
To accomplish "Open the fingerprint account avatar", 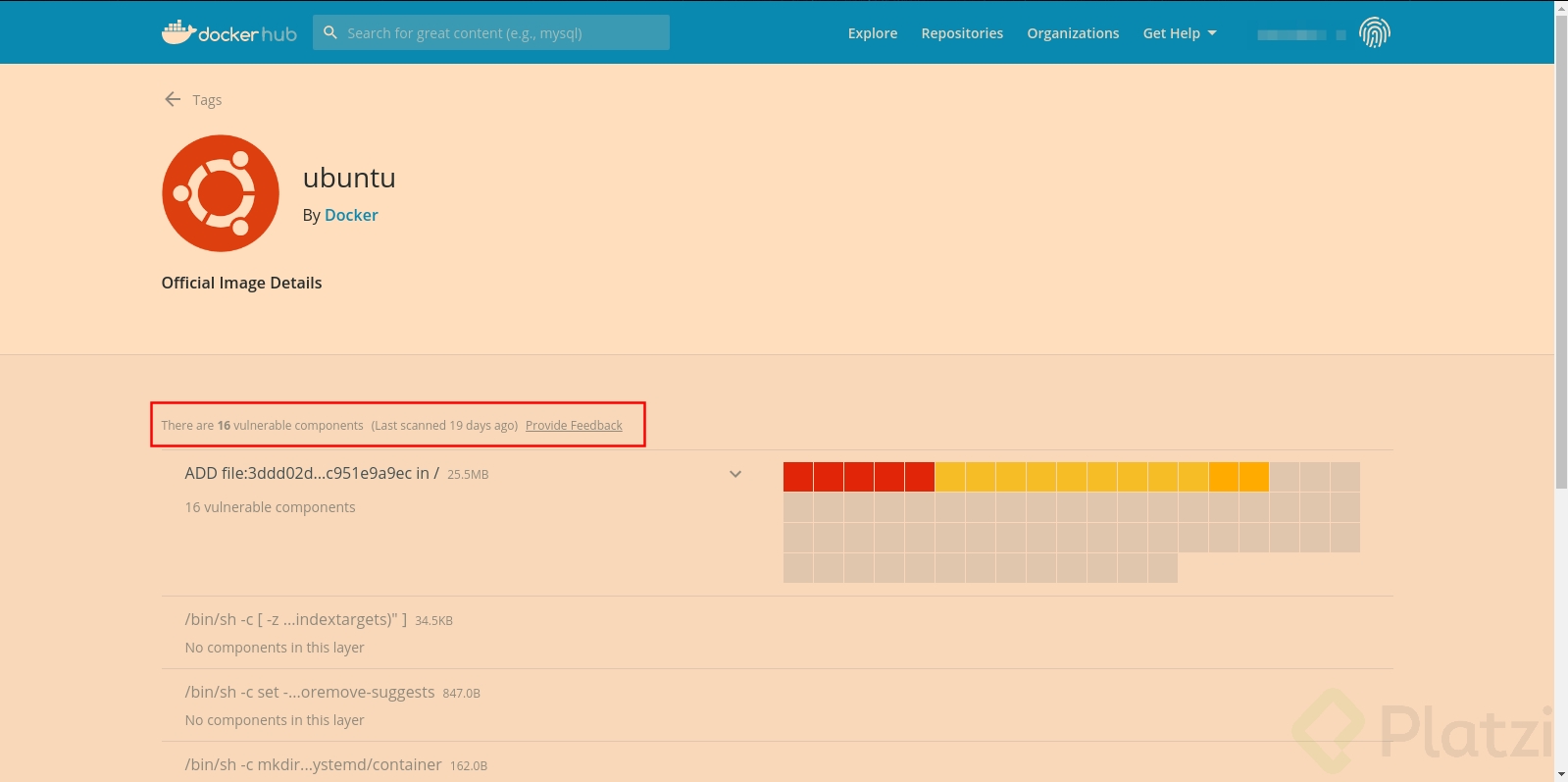I will (x=1374, y=32).
